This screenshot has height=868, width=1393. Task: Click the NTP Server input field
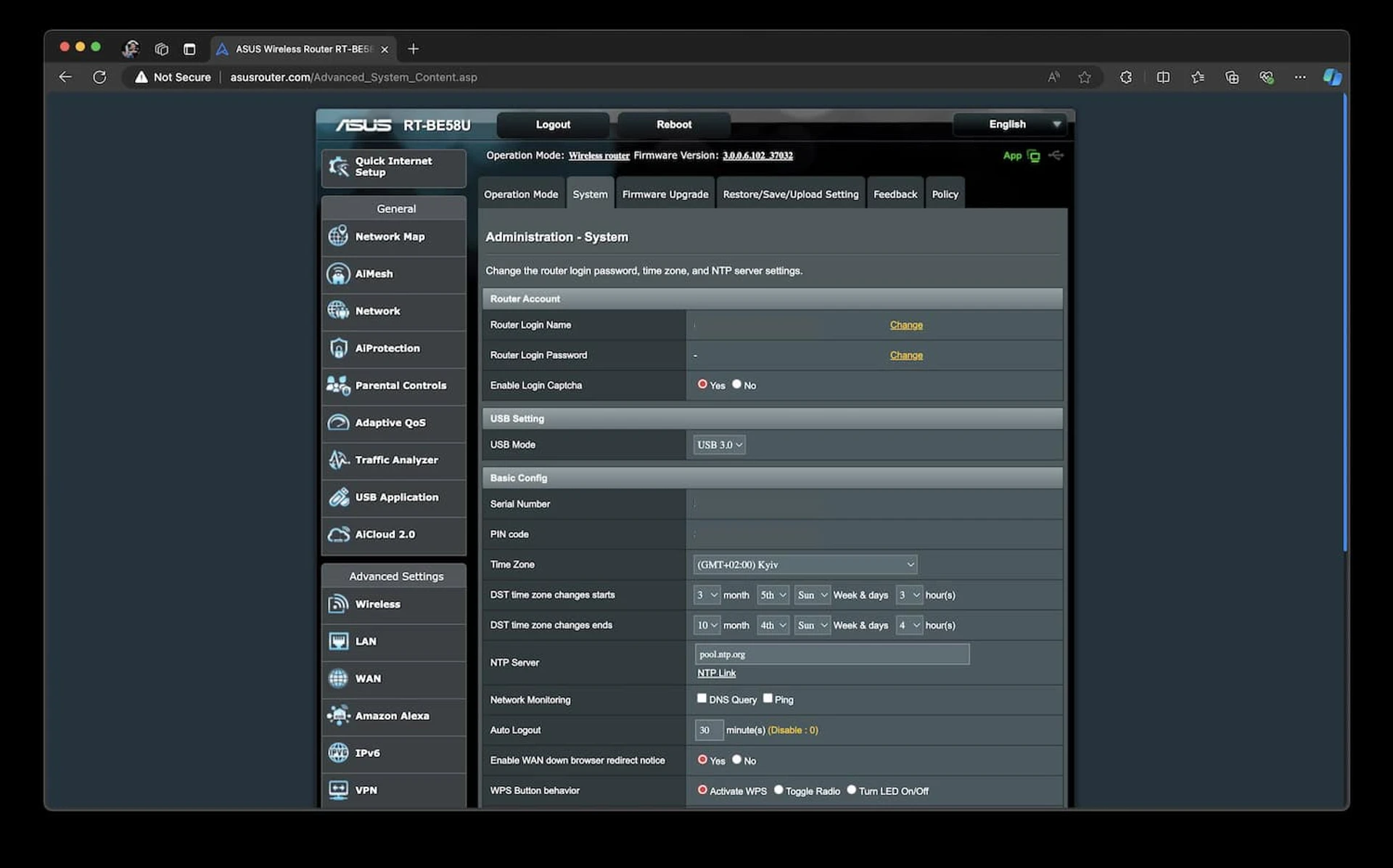tap(831, 654)
